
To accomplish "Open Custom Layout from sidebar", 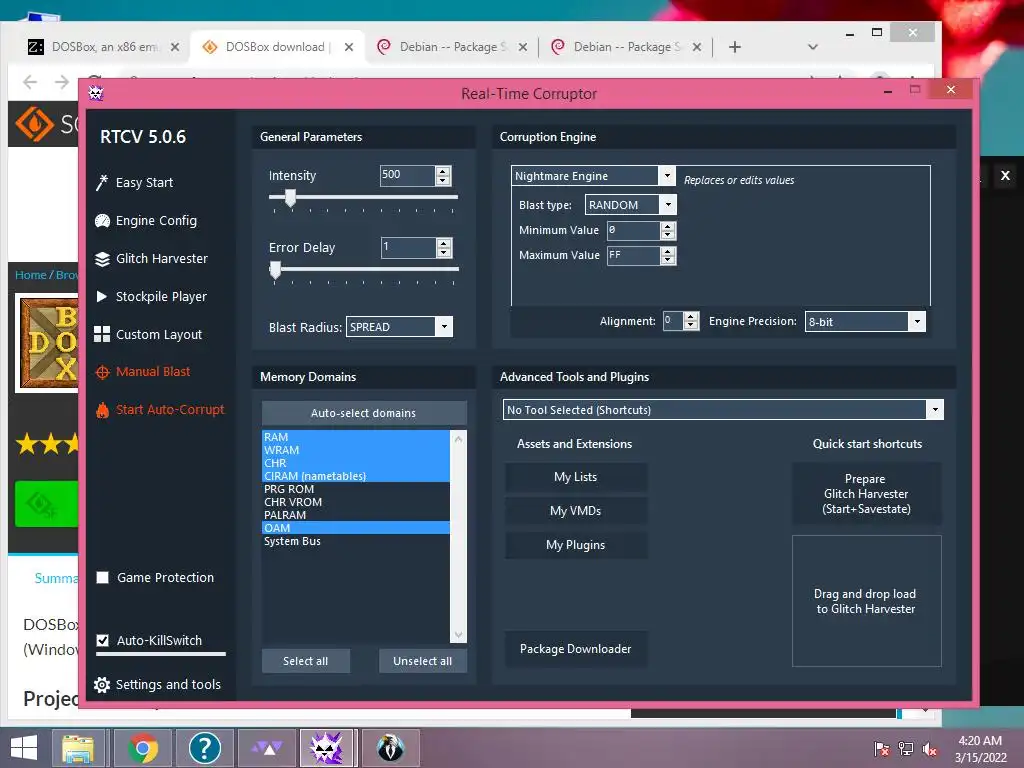I will [x=159, y=334].
